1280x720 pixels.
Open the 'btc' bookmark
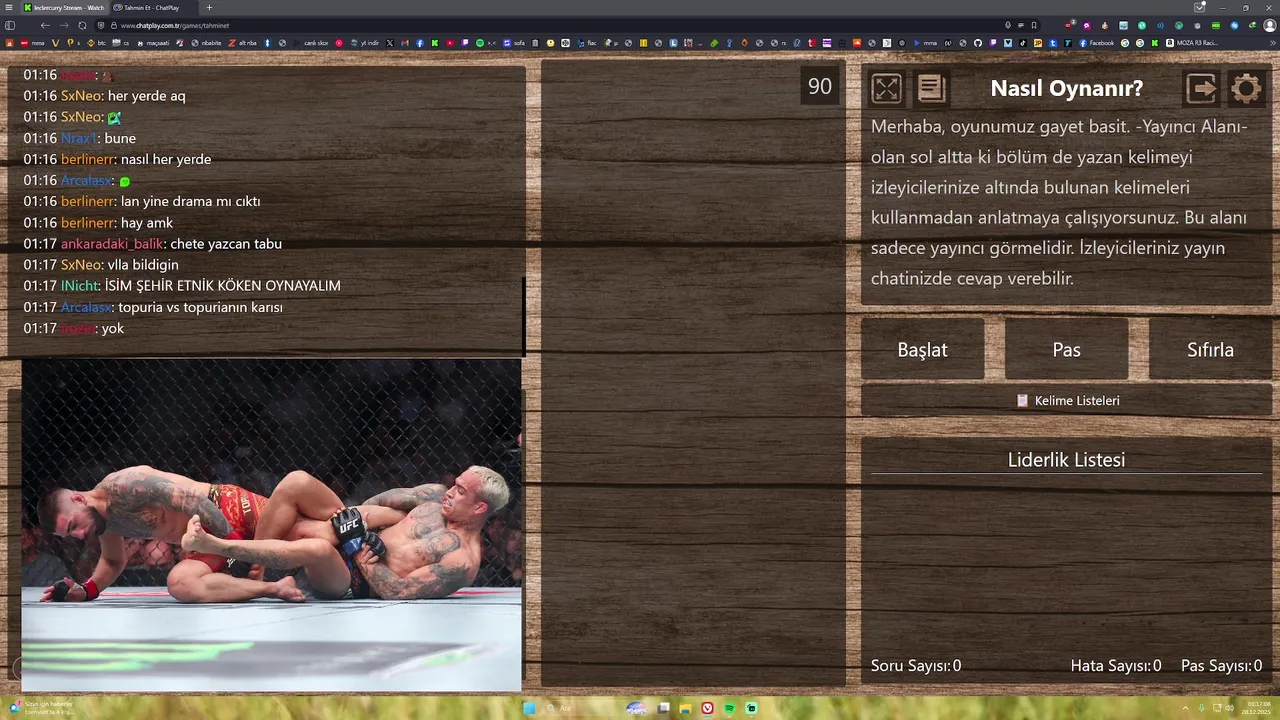click(96, 43)
